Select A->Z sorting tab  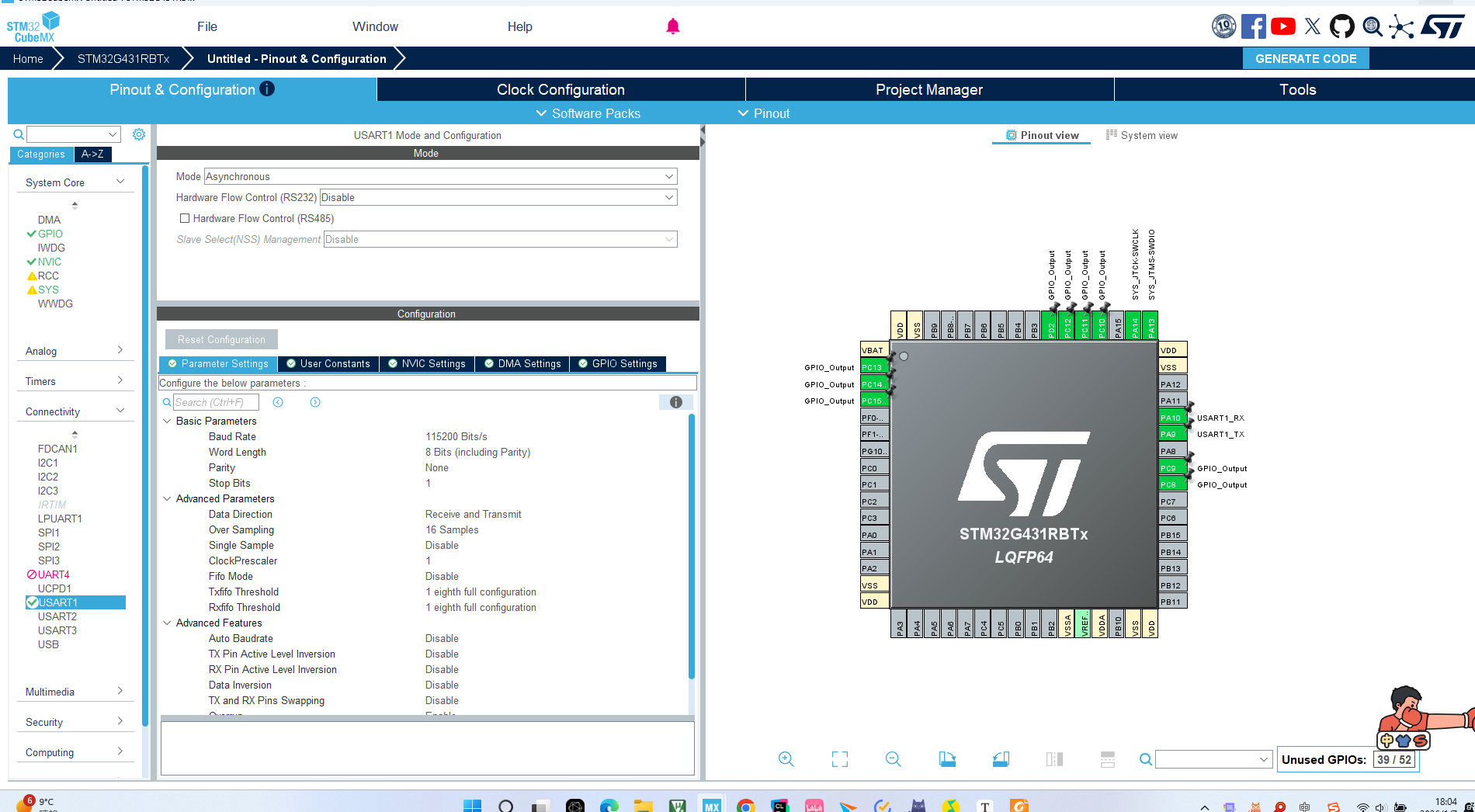[92, 154]
